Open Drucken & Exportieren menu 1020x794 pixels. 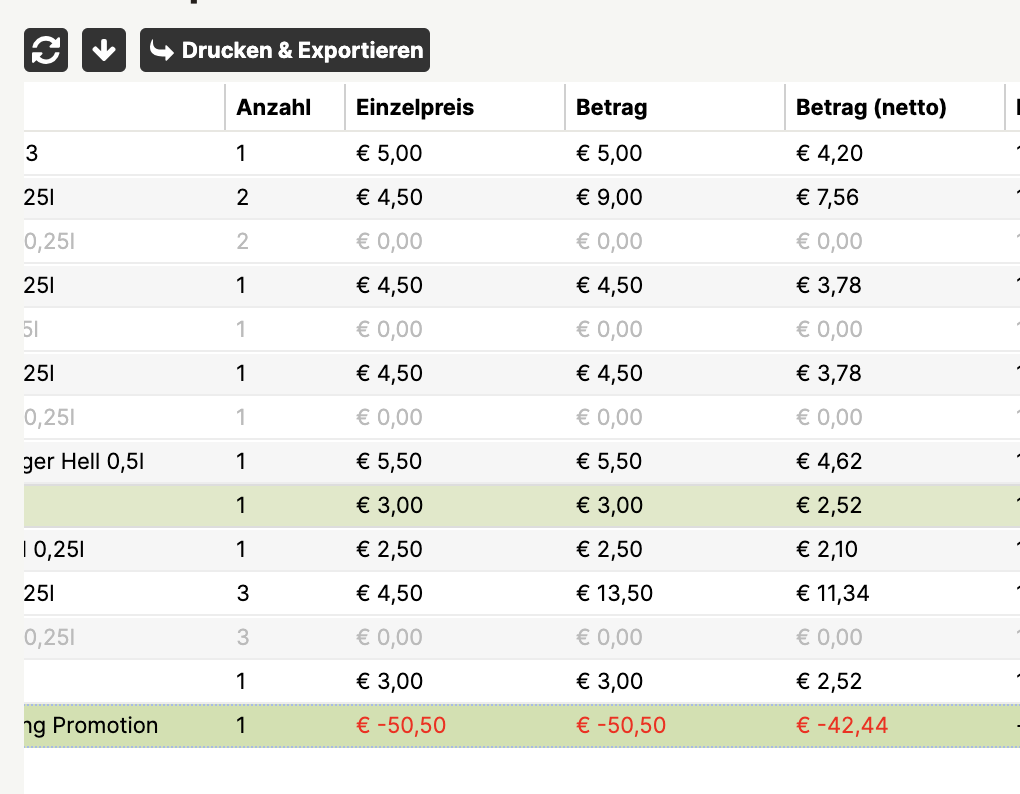(285, 50)
